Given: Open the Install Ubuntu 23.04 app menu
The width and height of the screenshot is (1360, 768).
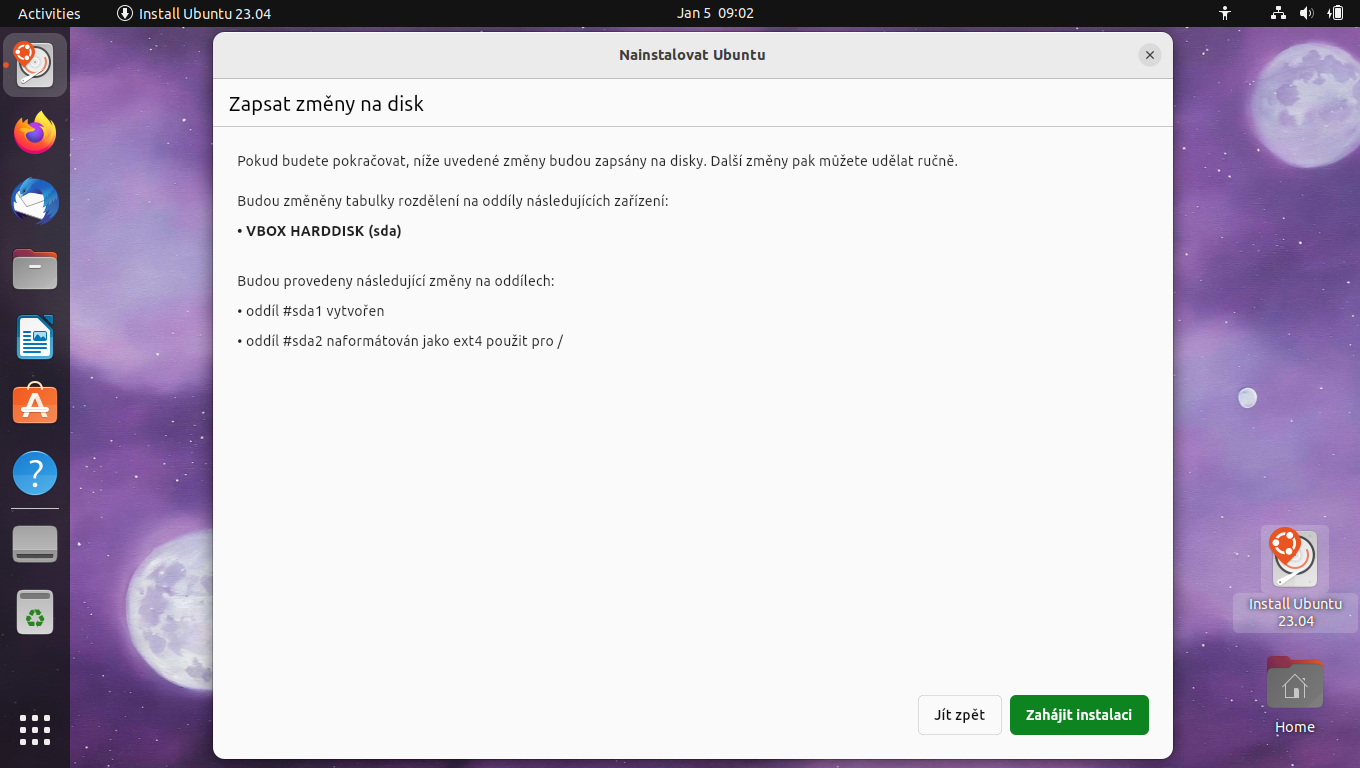Looking at the screenshot, I should (194, 13).
